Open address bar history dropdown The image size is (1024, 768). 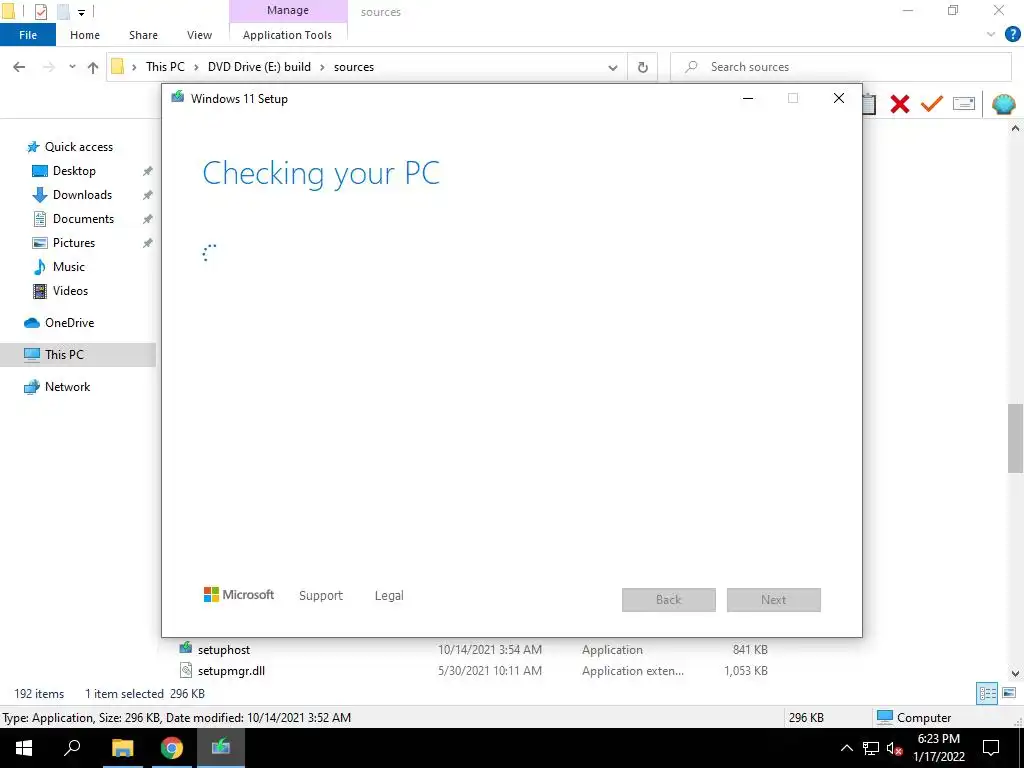point(613,67)
